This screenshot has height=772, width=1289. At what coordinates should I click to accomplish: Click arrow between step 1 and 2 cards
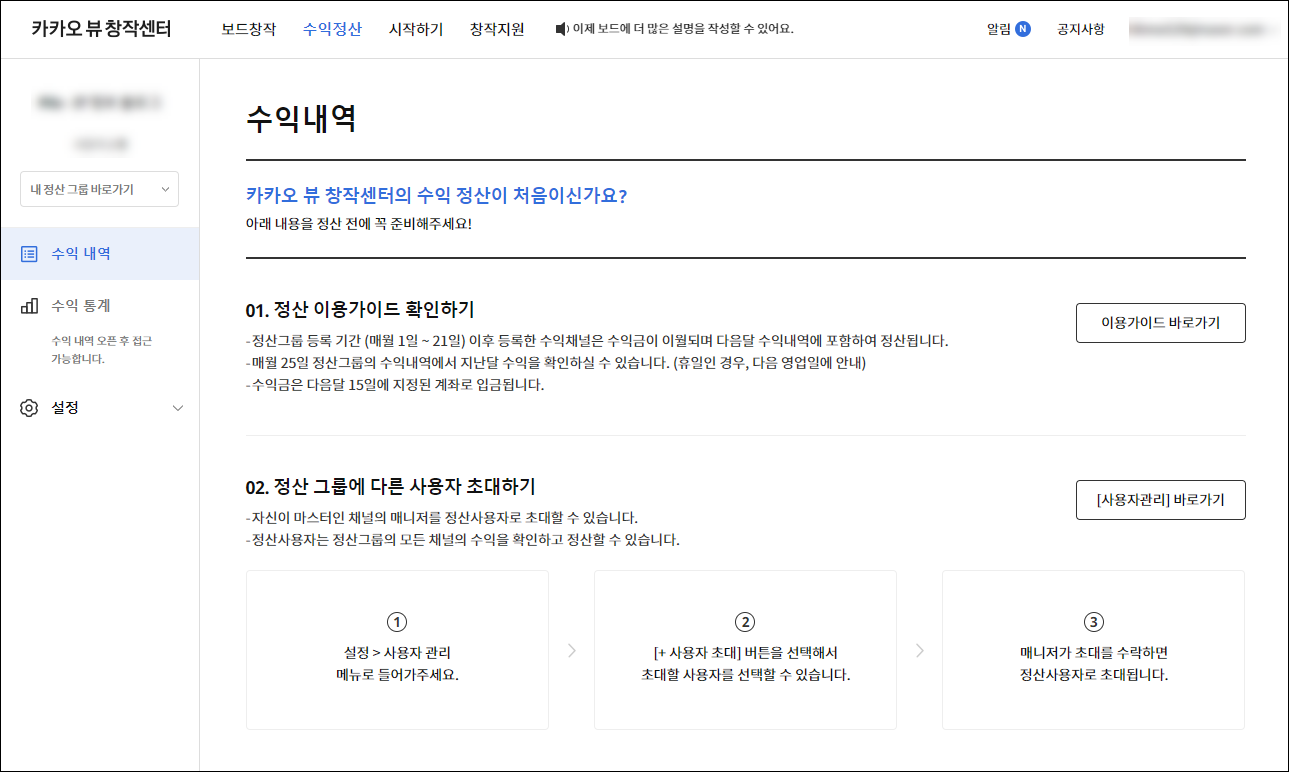(572, 651)
